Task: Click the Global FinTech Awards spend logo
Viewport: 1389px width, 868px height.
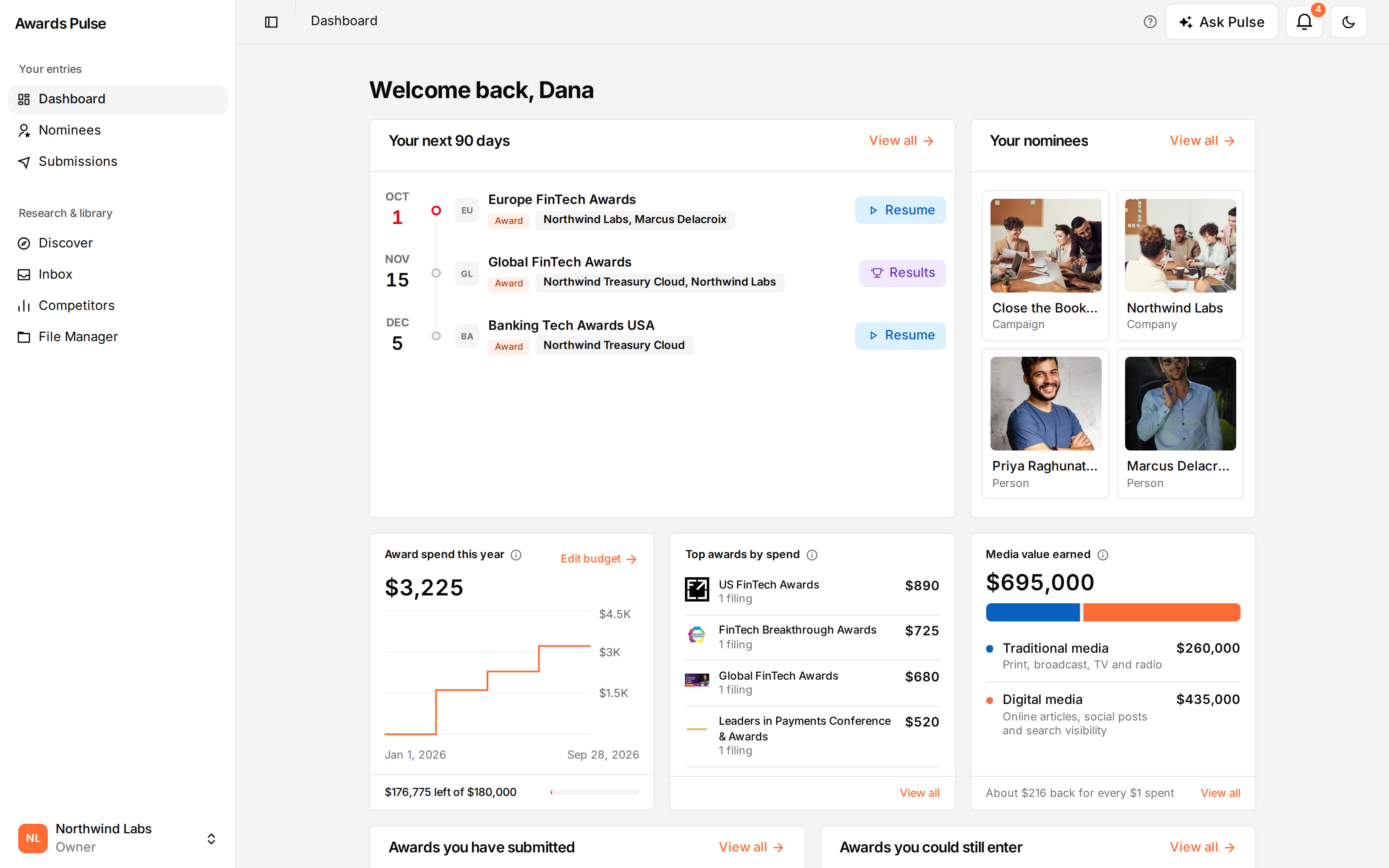Action: pos(697,680)
